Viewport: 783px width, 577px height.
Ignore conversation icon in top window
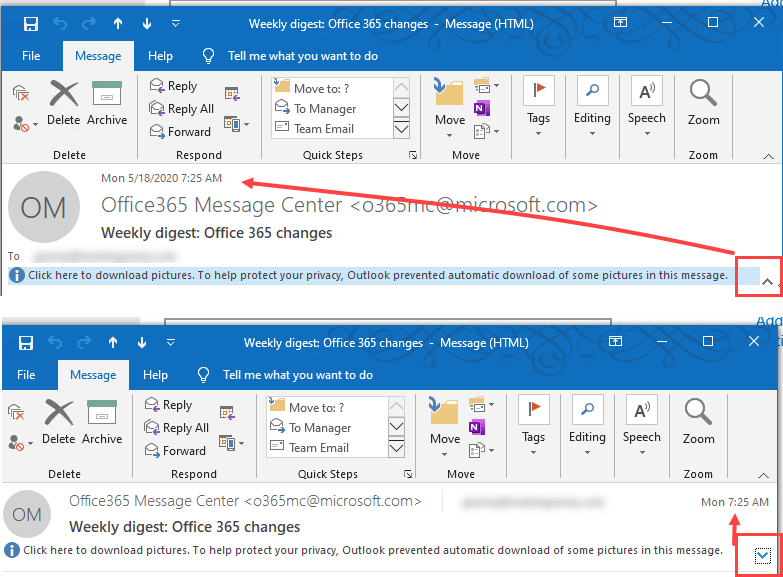click(x=21, y=92)
